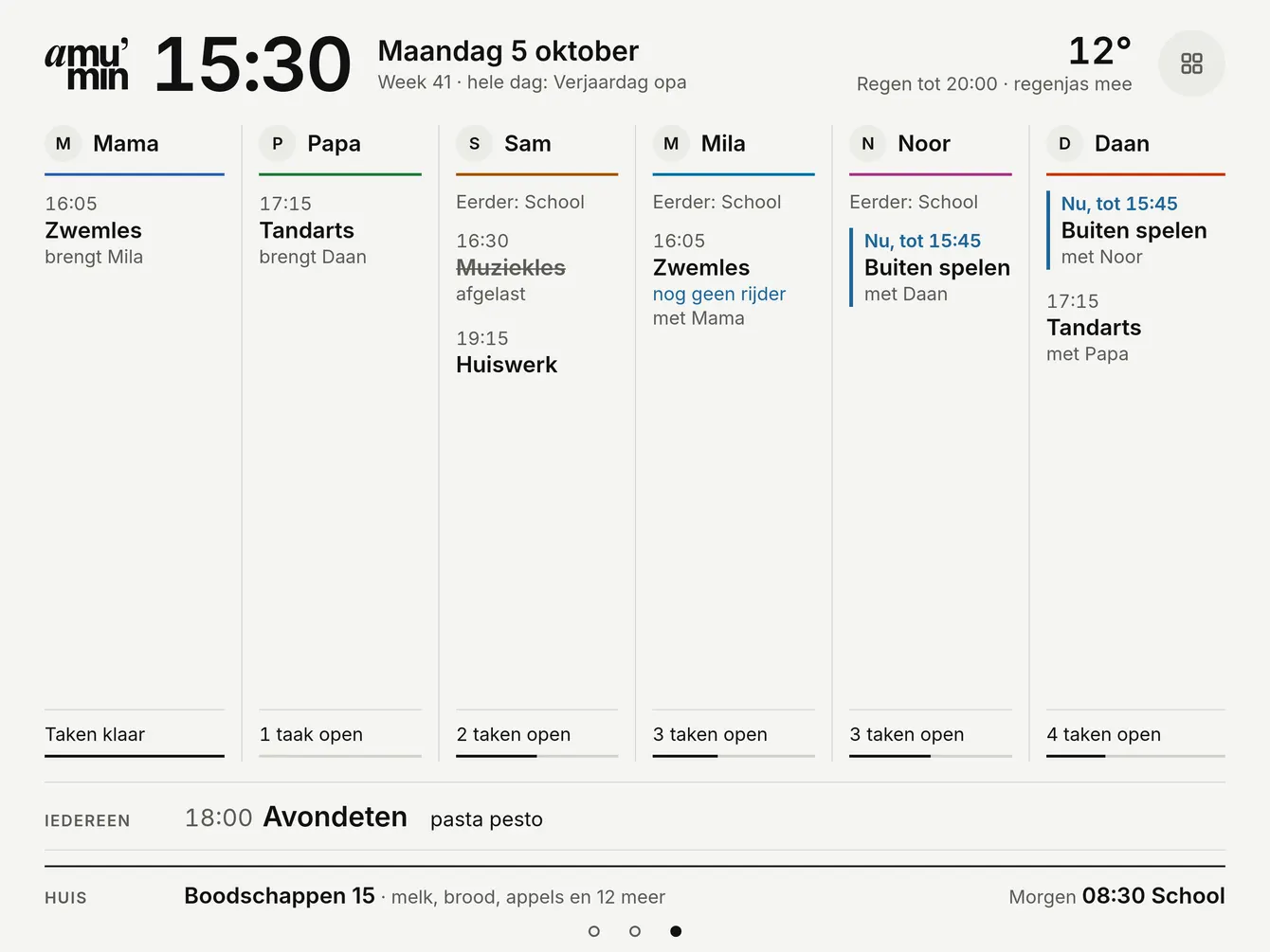Open Mila's 16:05 Zwemles event

pyautogui.click(x=734, y=279)
